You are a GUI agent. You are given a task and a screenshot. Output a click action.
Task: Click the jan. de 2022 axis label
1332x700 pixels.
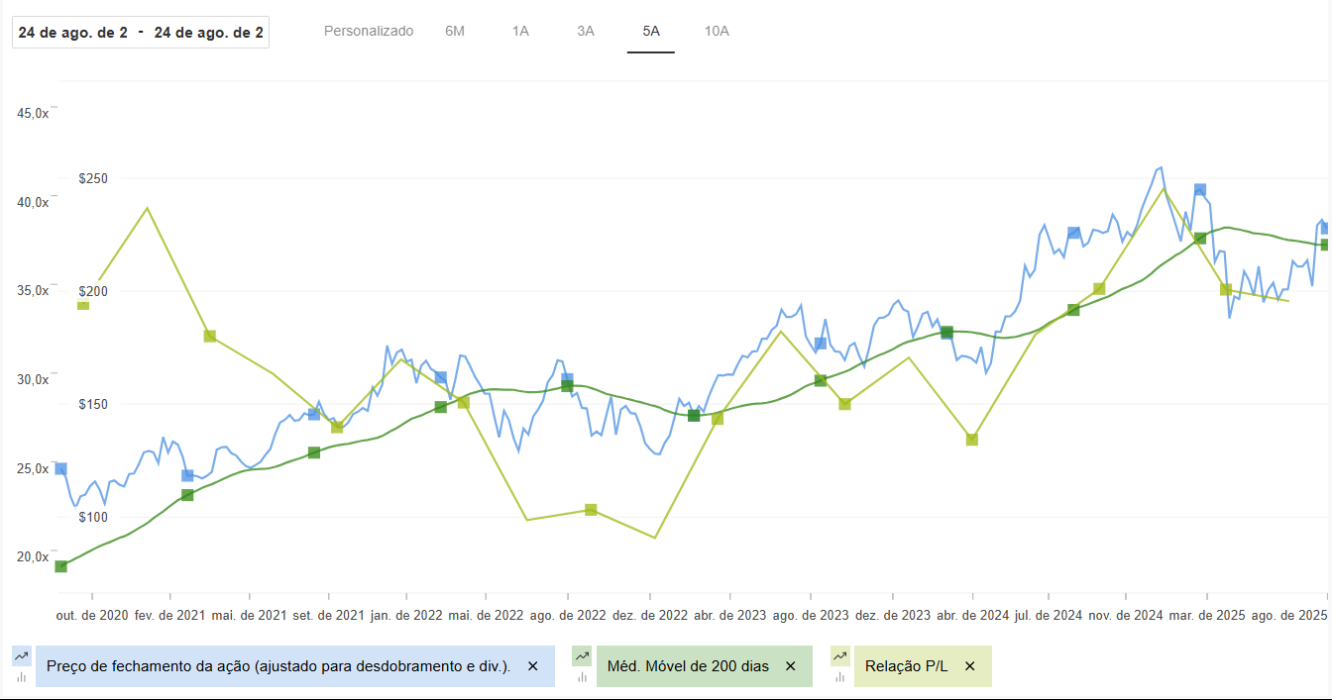pos(406,615)
